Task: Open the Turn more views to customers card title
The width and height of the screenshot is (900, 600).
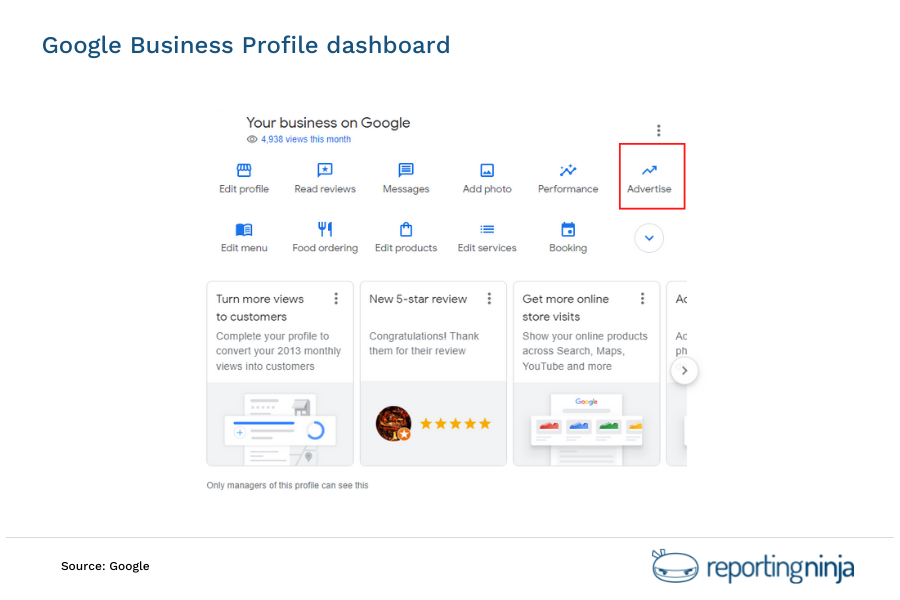Action: pos(260,308)
